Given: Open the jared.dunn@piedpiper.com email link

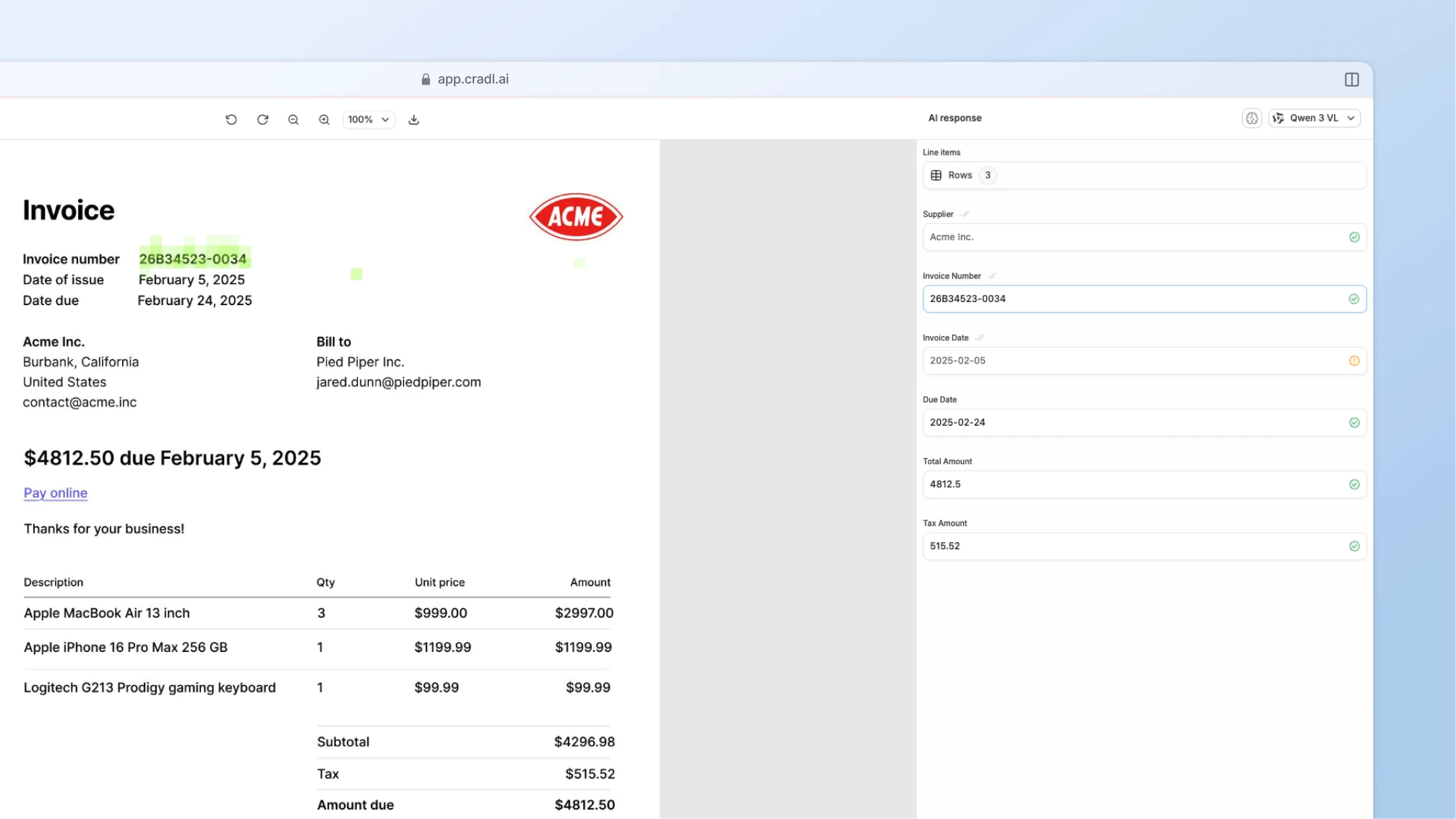Looking at the screenshot, I should [398, 382].
